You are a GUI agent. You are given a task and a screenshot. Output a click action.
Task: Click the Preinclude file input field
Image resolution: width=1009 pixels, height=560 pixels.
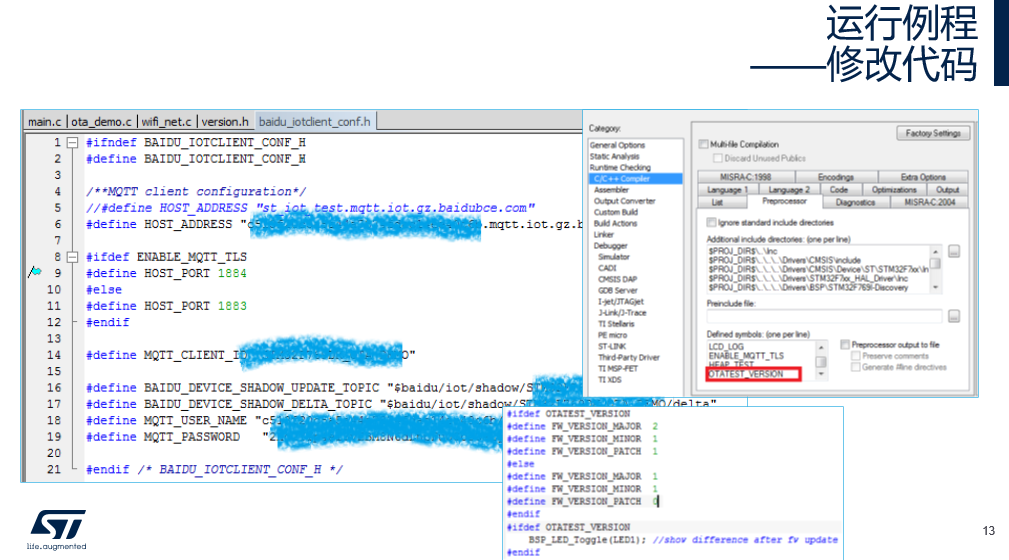pyautogui.click(x=824, y=316)
